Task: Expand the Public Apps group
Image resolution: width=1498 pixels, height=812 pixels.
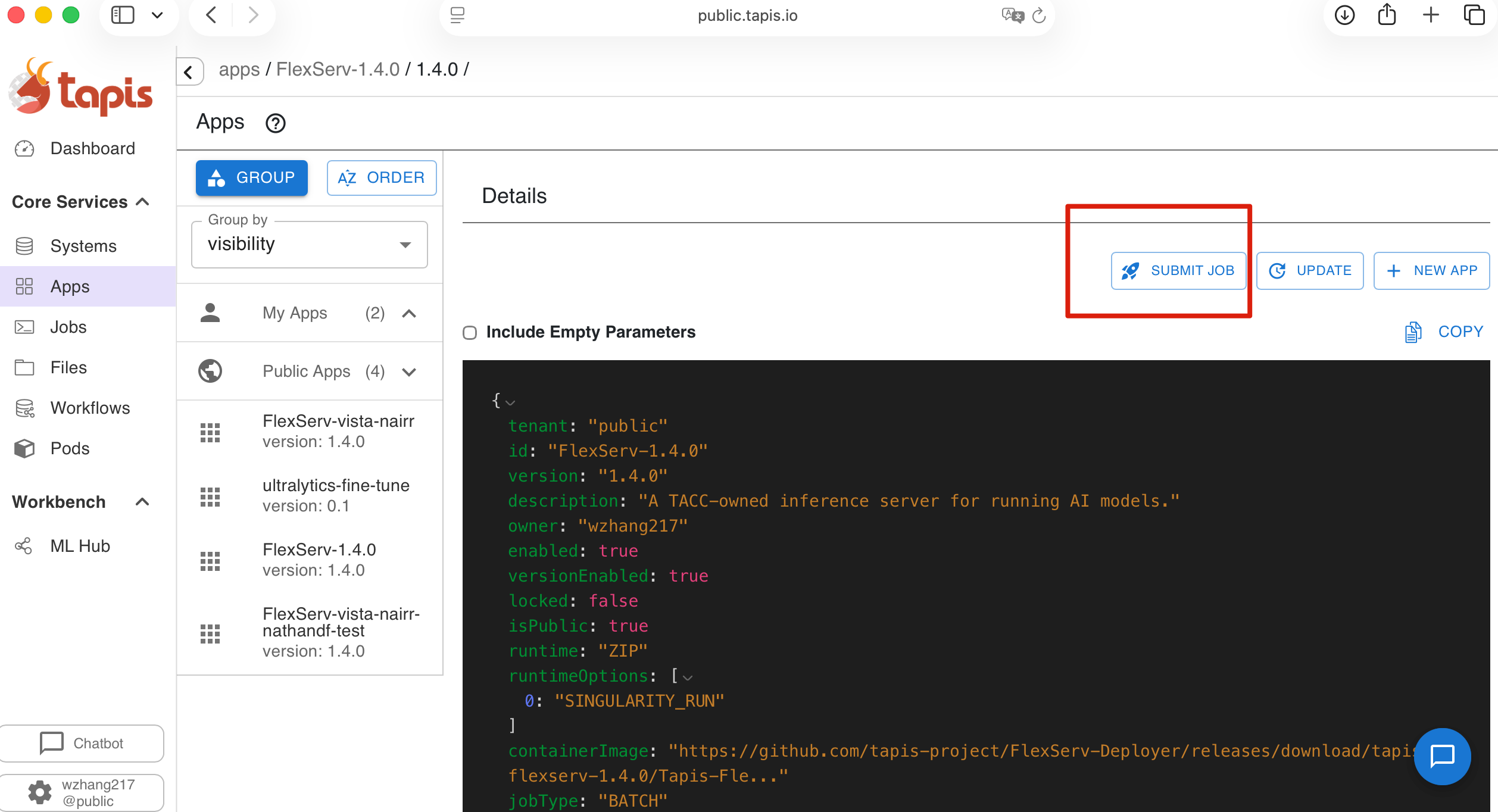Action: [409, 371]
